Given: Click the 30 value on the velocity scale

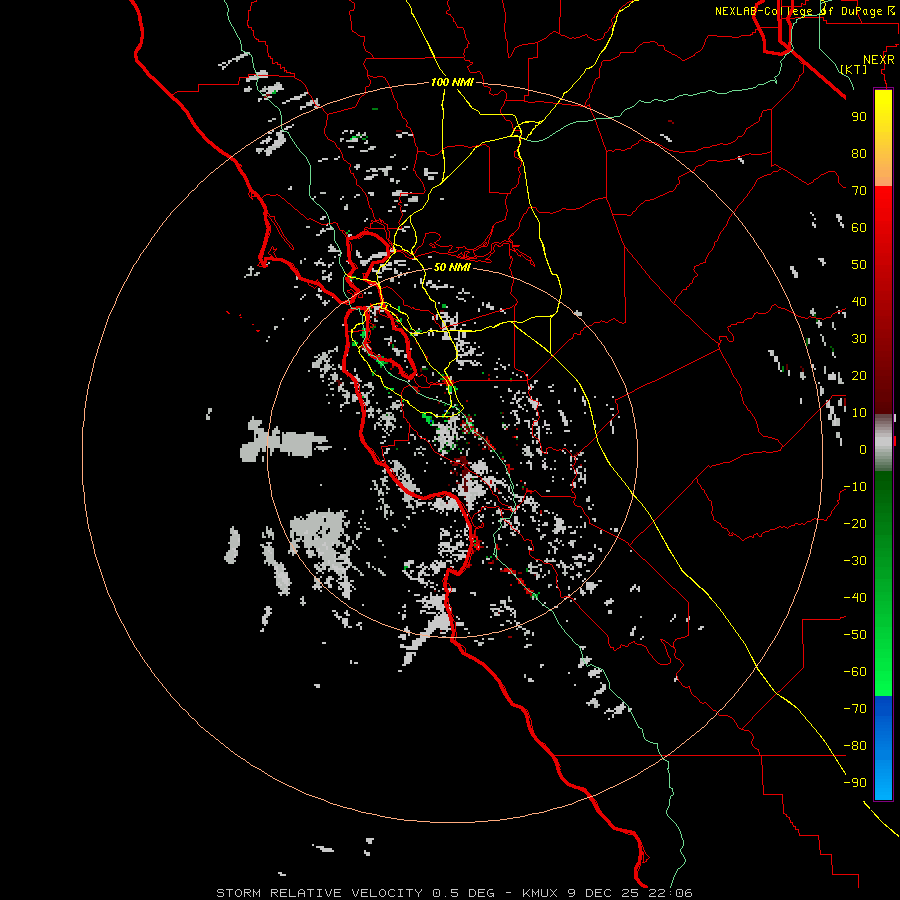Looking at the screenshot, I should click(859, 339).
